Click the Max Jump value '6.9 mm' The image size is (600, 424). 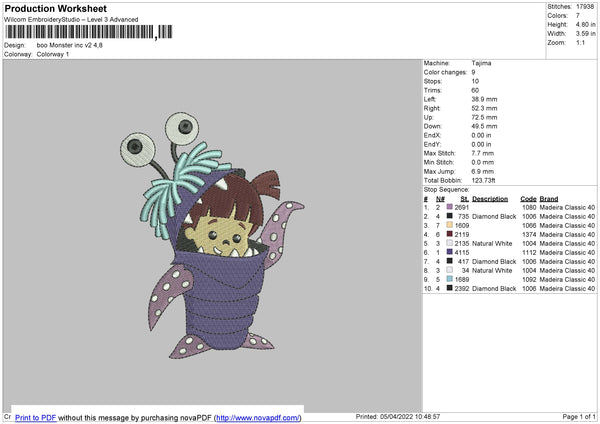483,171
